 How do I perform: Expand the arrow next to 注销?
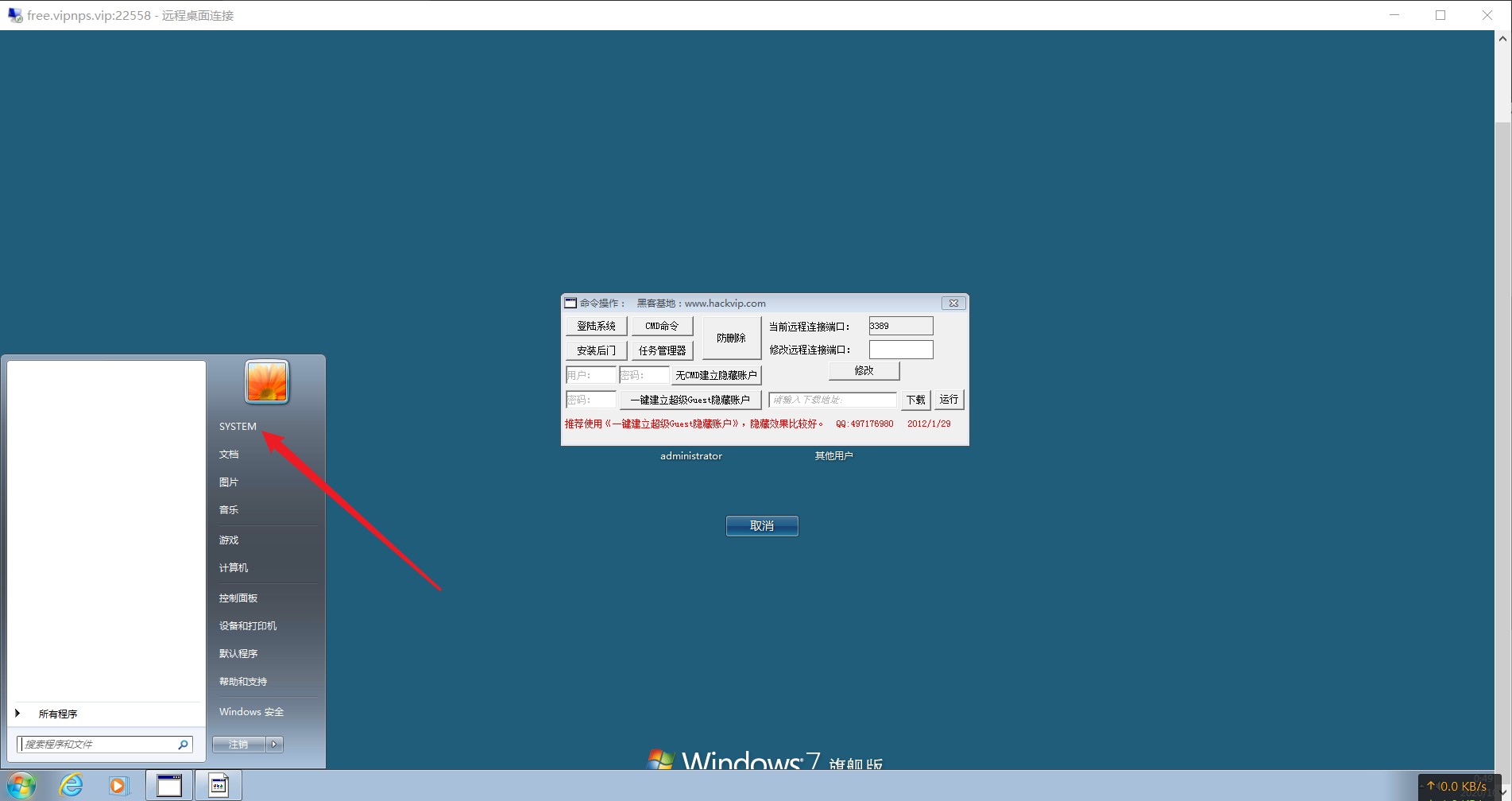tap(274, 745)
